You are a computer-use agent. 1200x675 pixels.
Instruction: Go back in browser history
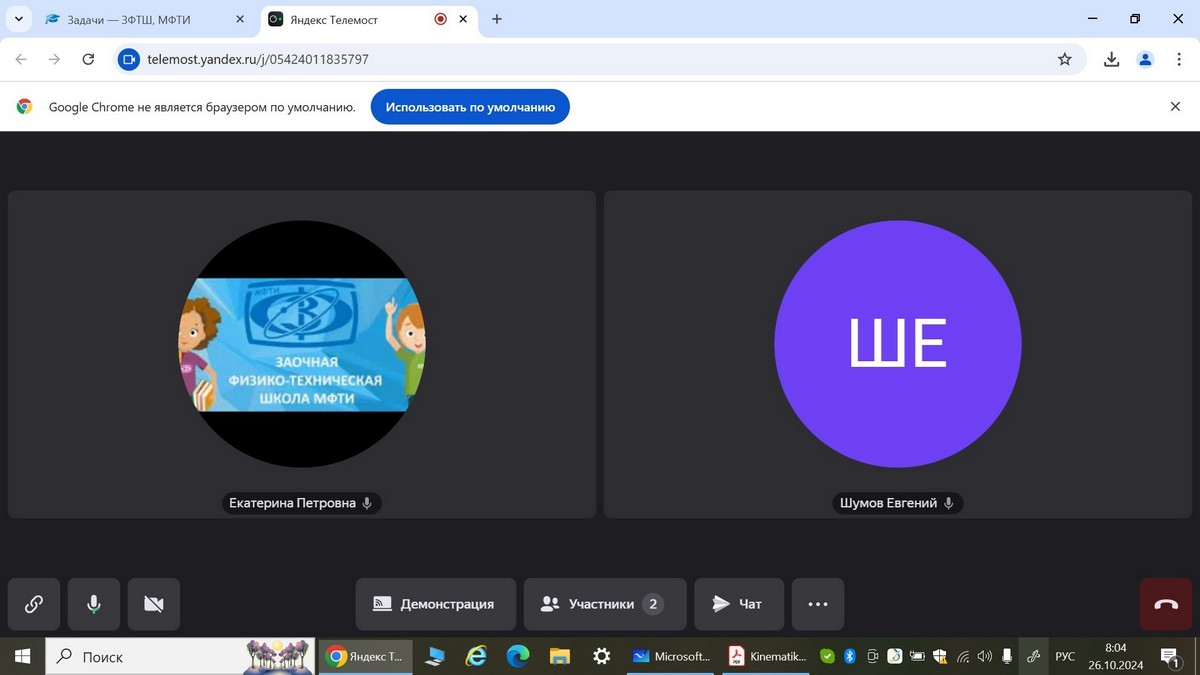pos(21,59)
